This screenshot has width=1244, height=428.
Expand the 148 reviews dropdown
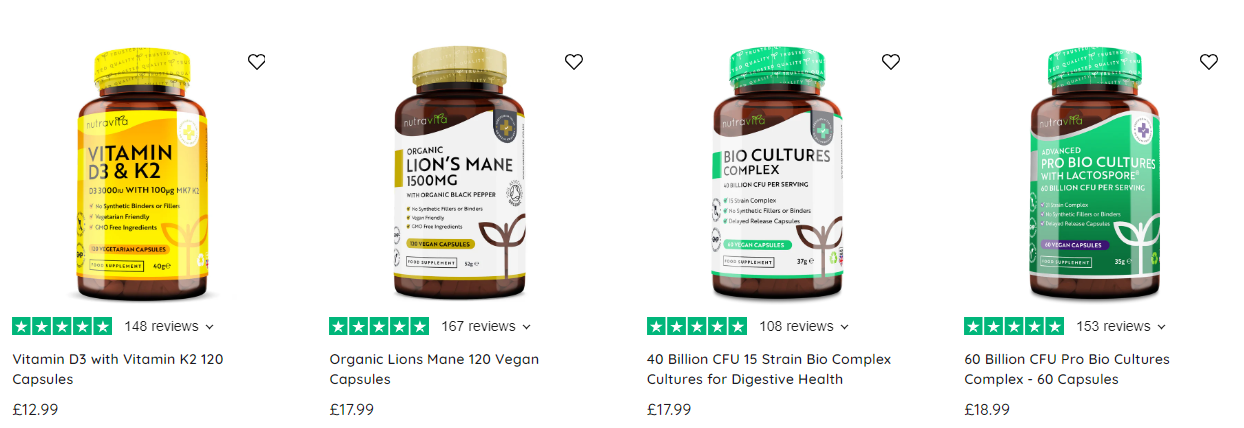click(169, 326)
